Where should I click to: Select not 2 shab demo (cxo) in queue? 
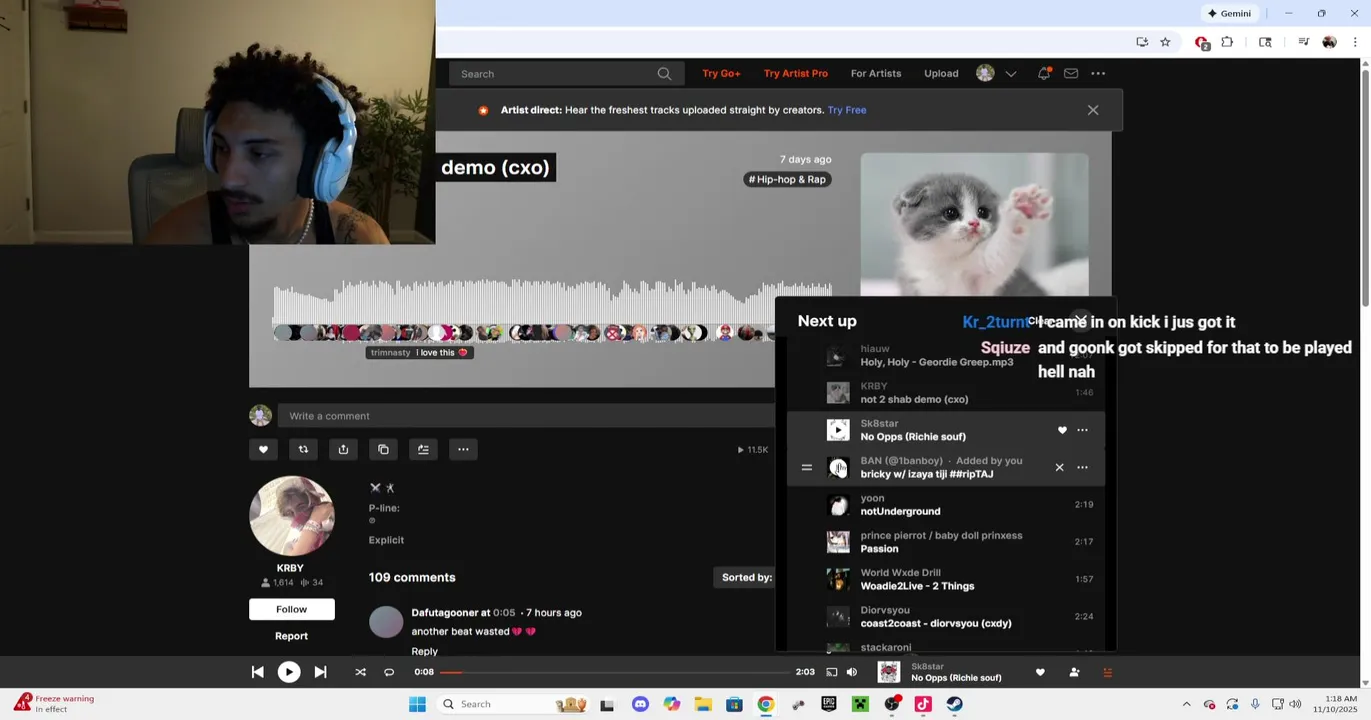point(945,393)
